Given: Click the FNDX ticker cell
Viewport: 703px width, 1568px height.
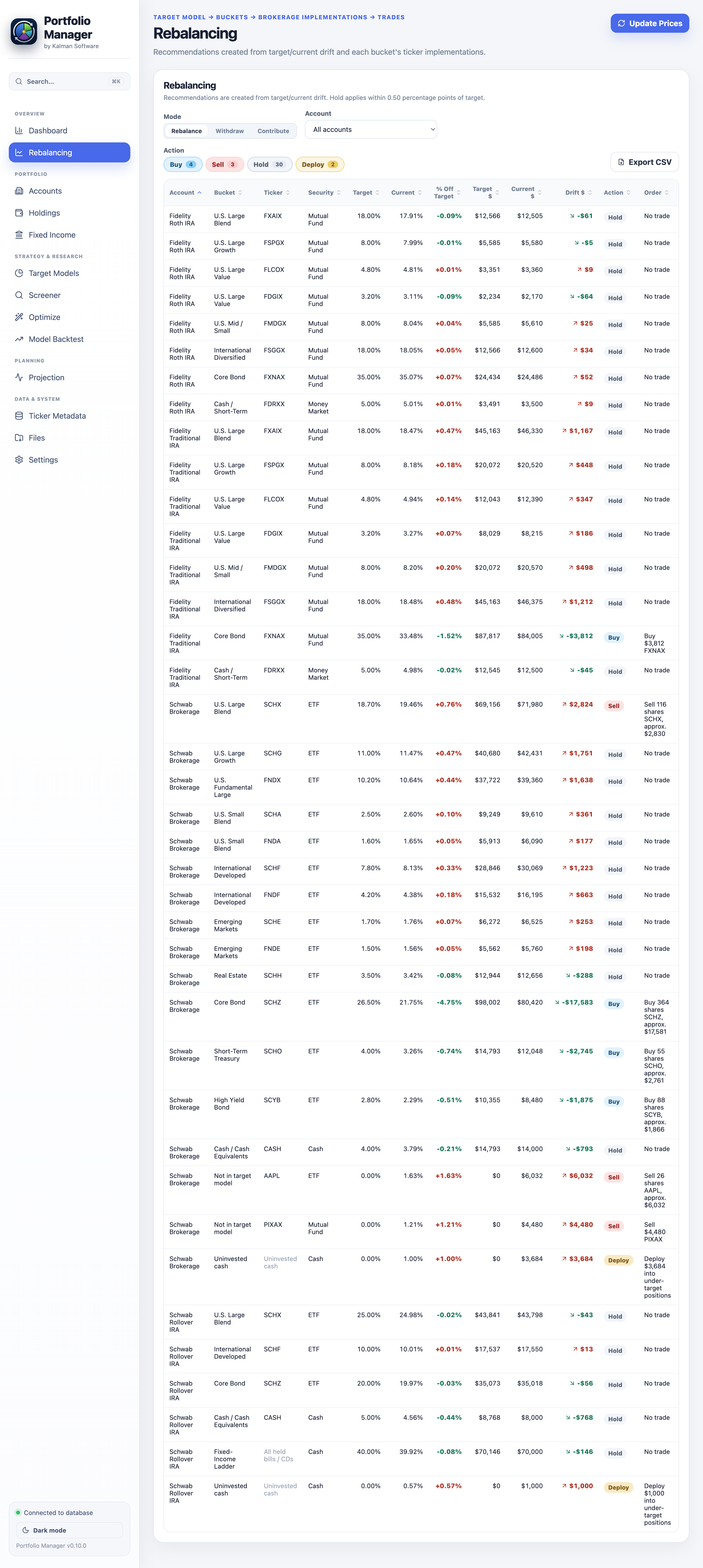Looking at the screenshot, I should point(272,780).
